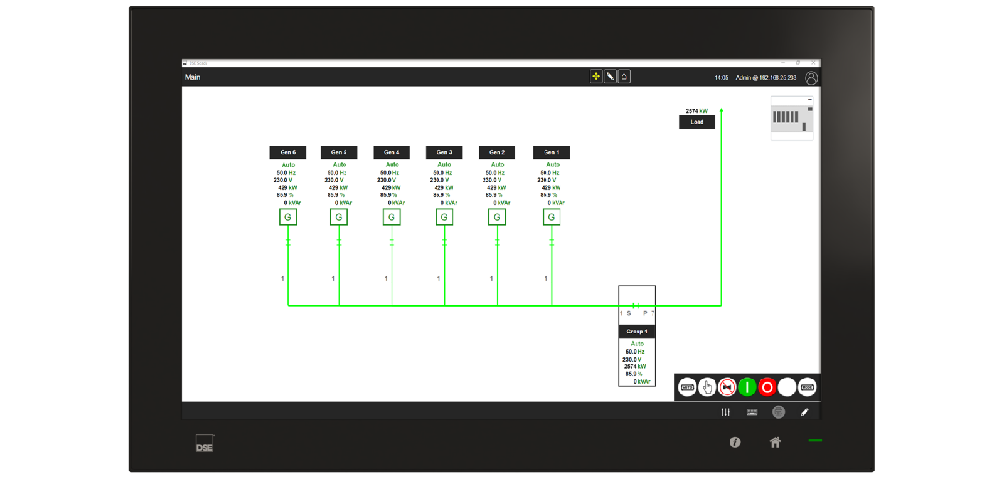
Task: Click the info icon on bezel
Action: [x=735, y=442]
